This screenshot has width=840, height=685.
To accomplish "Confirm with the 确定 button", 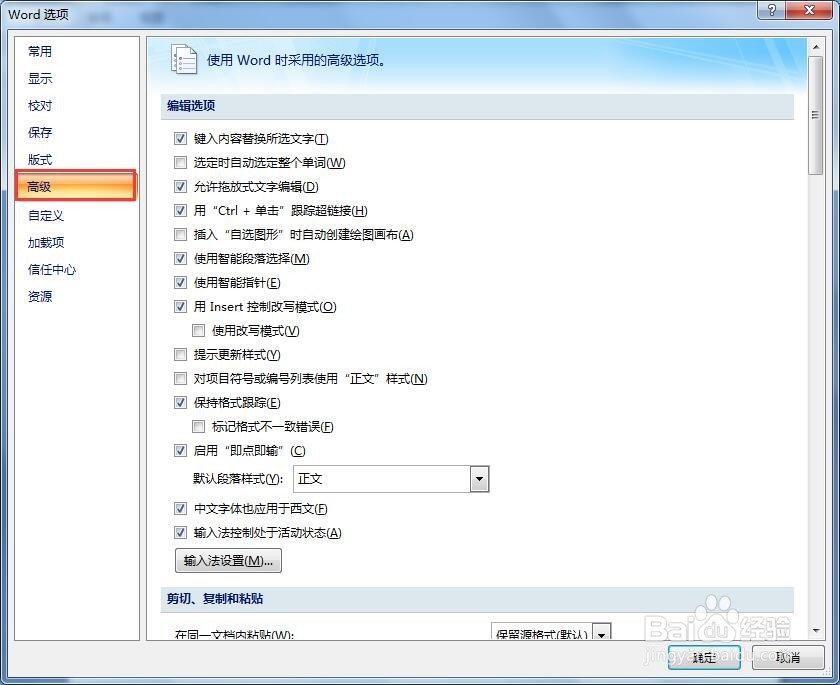I will (704, 657).
